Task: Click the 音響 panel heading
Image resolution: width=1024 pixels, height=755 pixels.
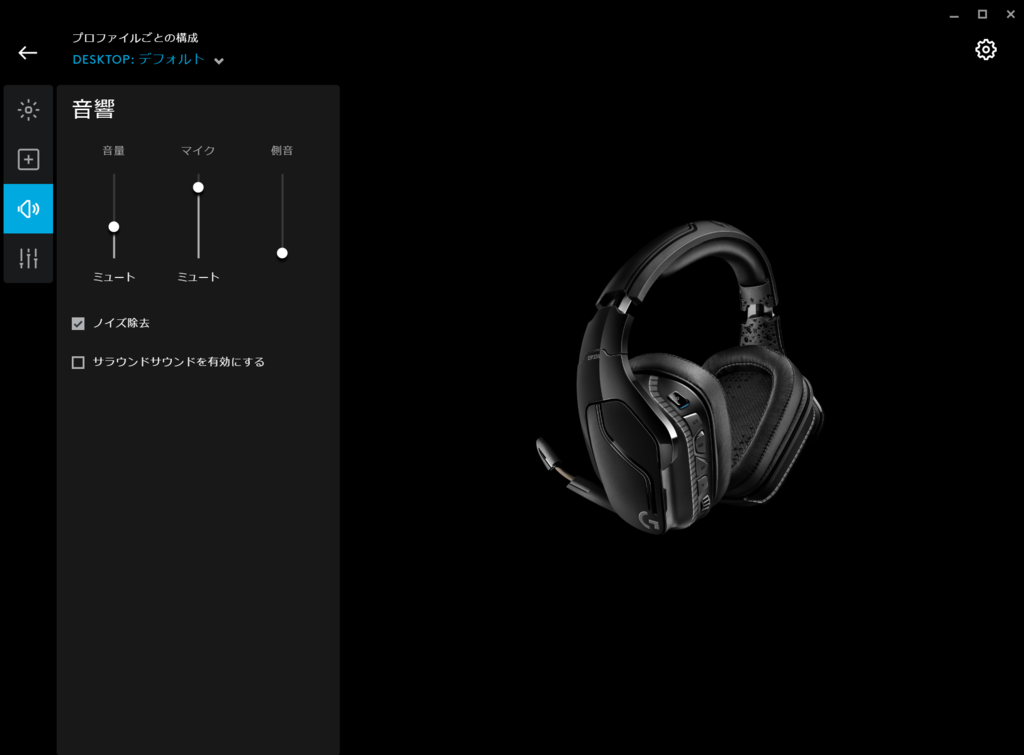Action: coord(93,109)
